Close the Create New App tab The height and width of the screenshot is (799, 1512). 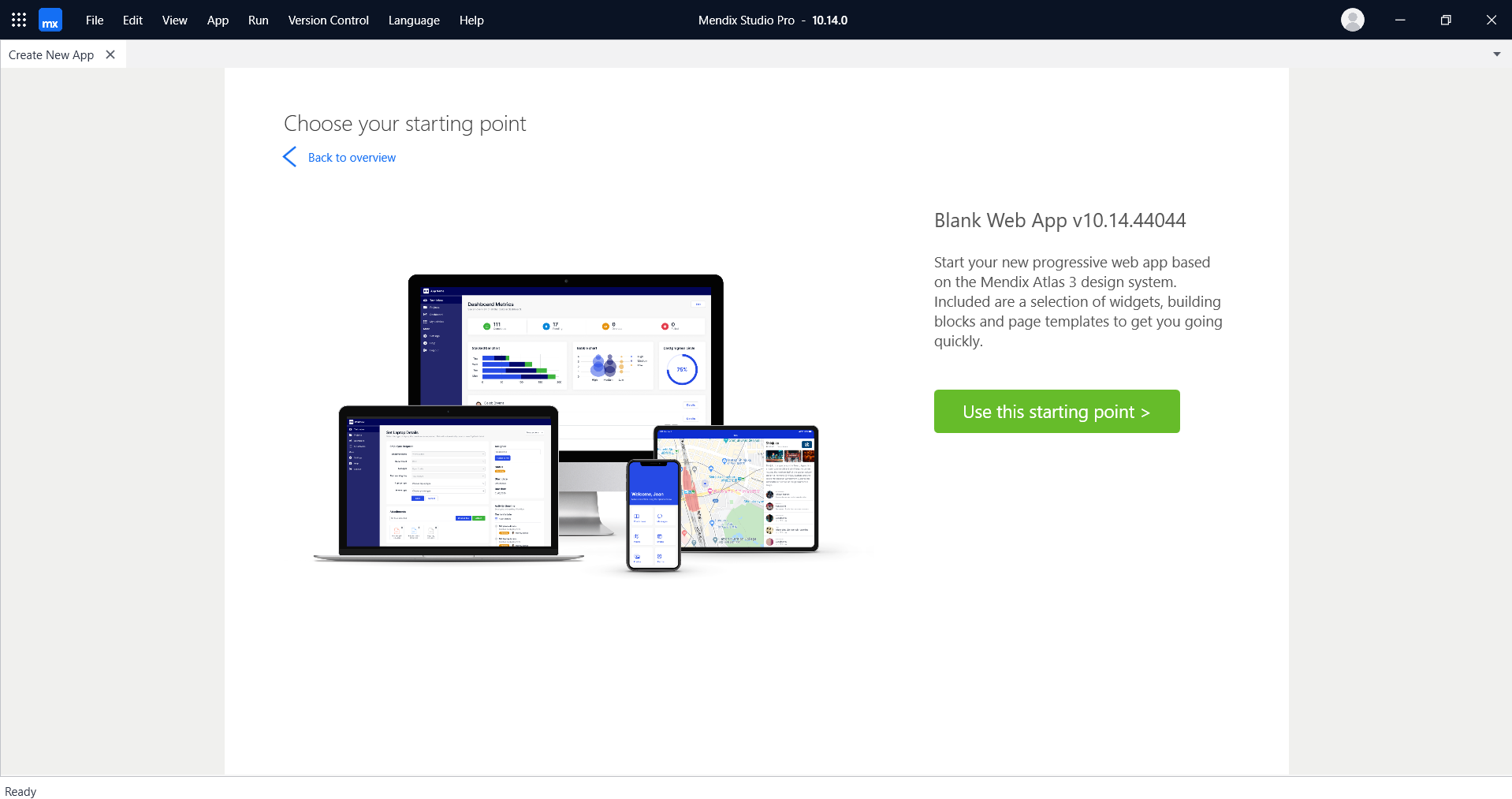click(110, 54)
